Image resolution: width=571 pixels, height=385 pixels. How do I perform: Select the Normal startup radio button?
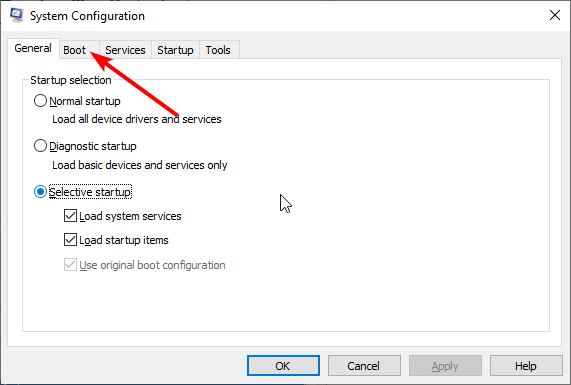[x=40, y=101]
